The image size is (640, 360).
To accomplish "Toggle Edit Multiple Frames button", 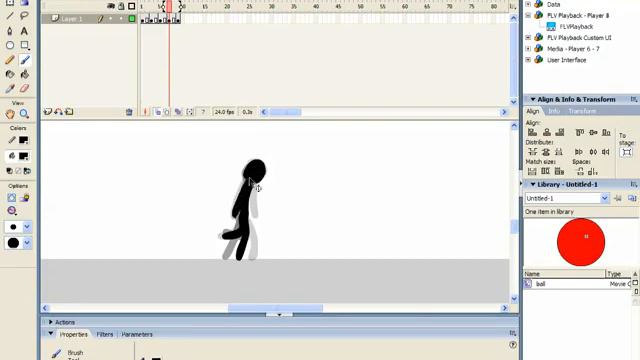I will click(178, 112).
